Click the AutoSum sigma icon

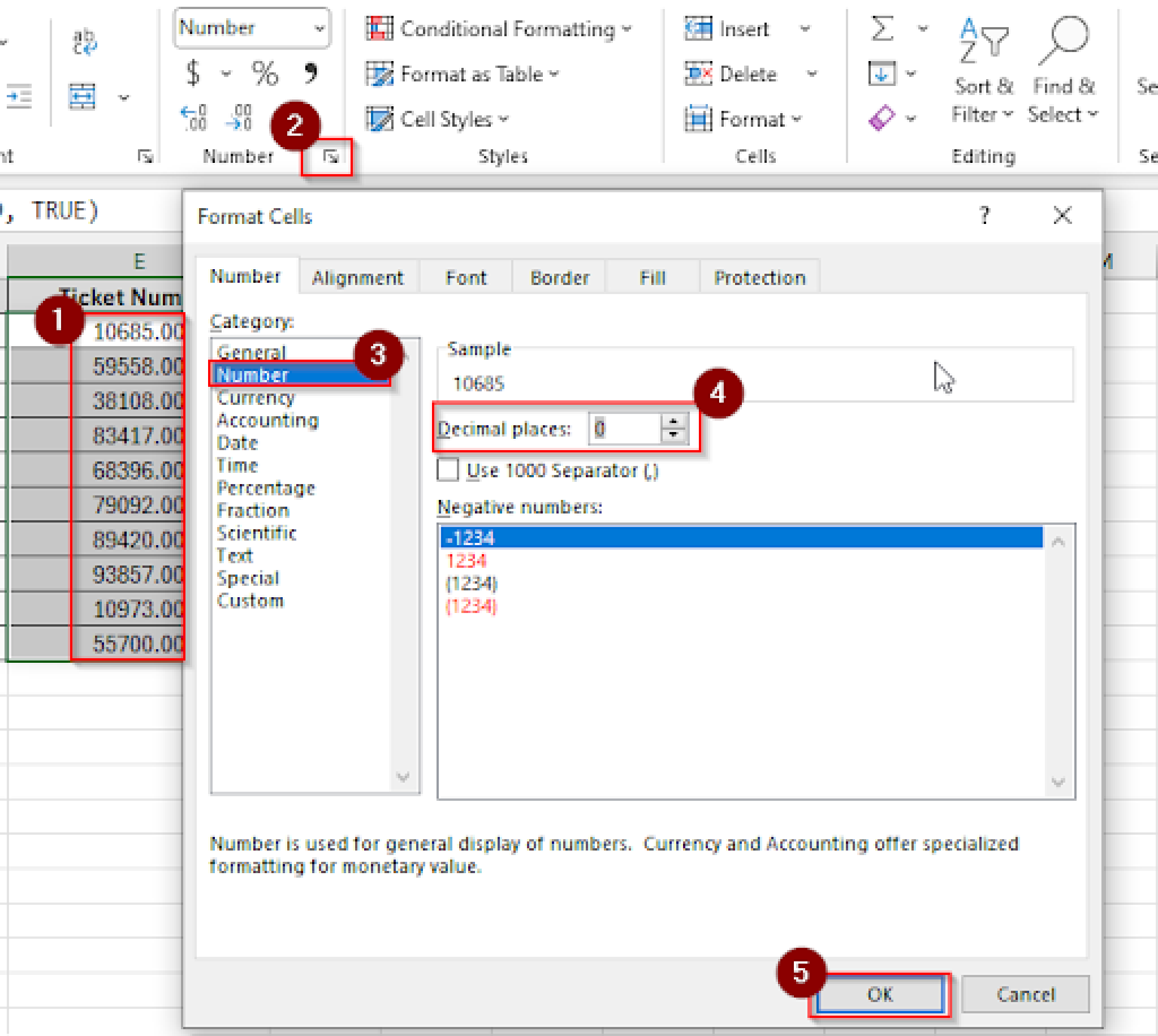pos(881,27)
